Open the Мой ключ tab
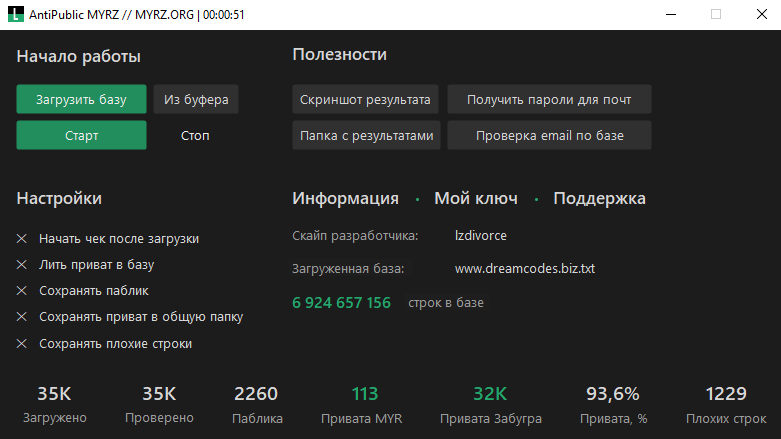The image size is (781, 439). coord(476,198)
